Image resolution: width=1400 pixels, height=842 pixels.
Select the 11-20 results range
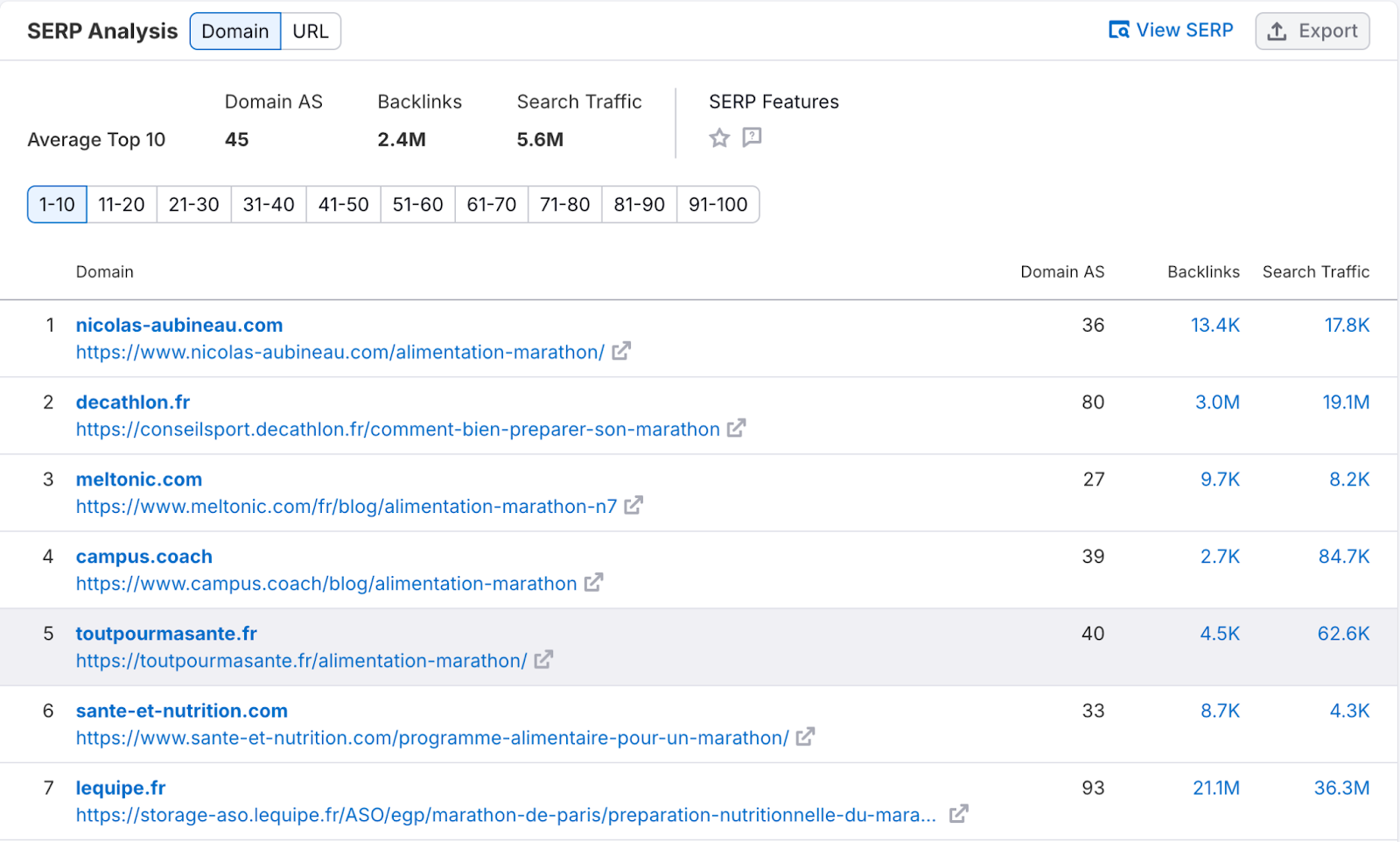point(122,205)
